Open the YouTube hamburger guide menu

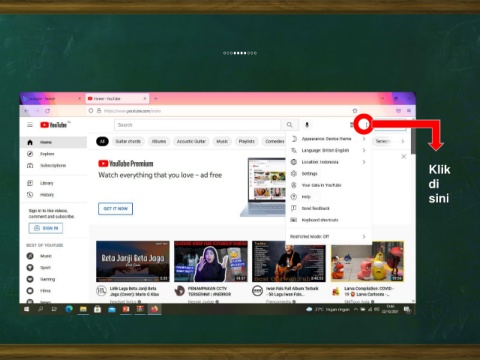tap(30, 125)
